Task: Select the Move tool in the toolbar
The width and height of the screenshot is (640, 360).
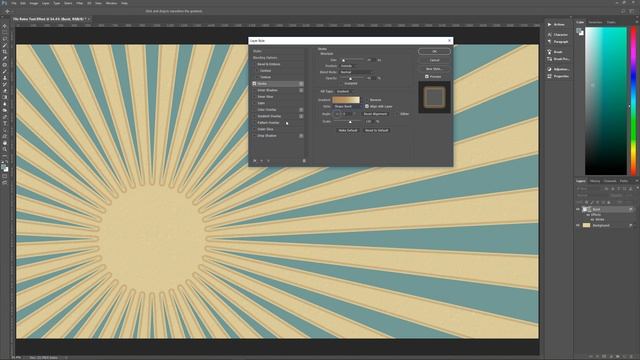Action: pos(5,26)
